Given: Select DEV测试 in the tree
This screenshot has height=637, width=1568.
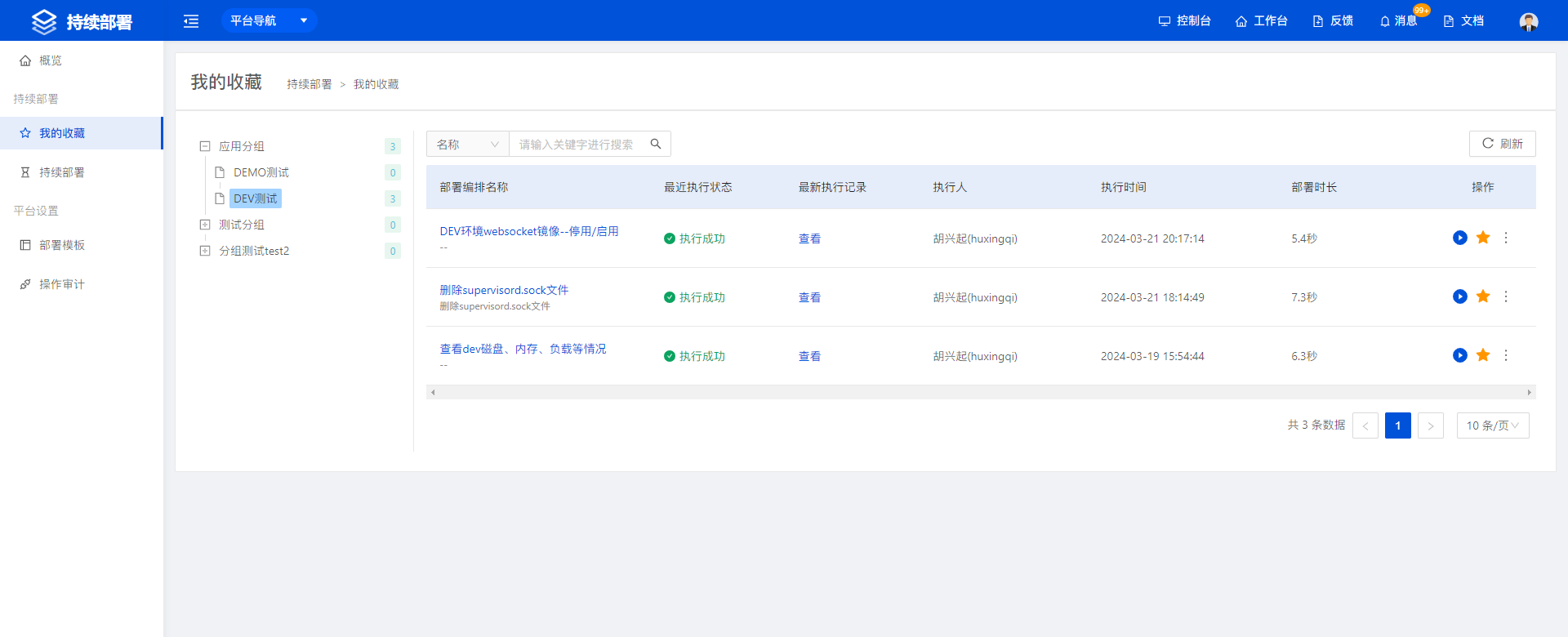Looking at the screenshot, I should [256, 198].
